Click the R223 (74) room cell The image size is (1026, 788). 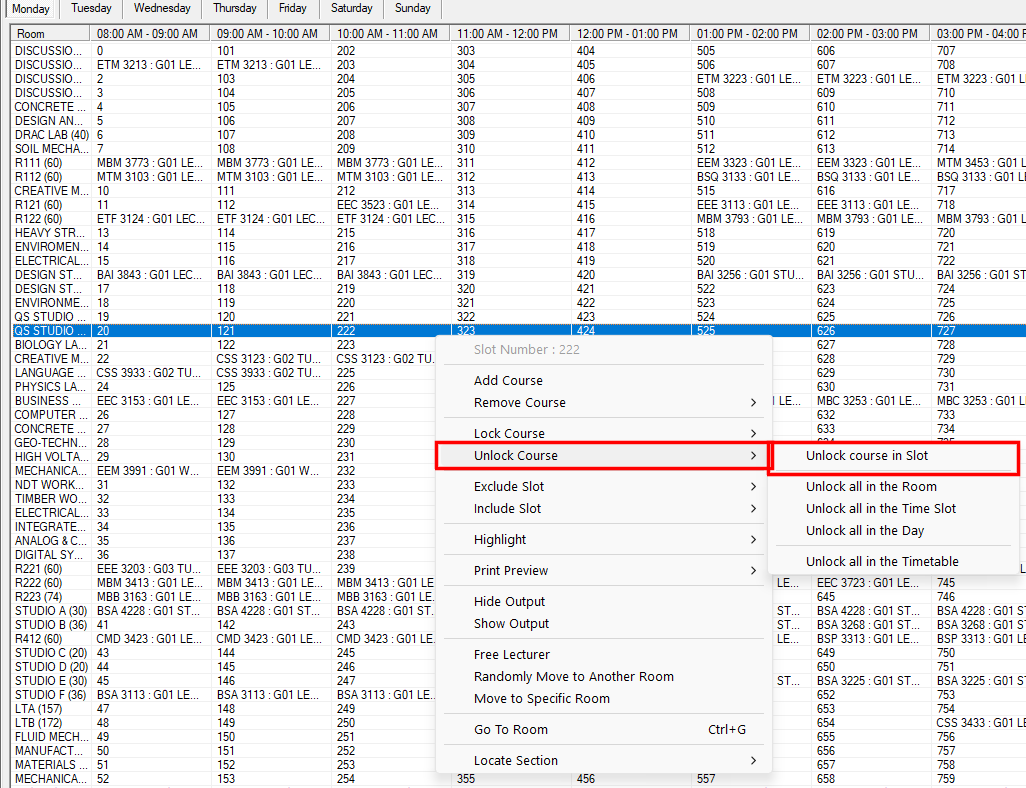tap(52, 597)
